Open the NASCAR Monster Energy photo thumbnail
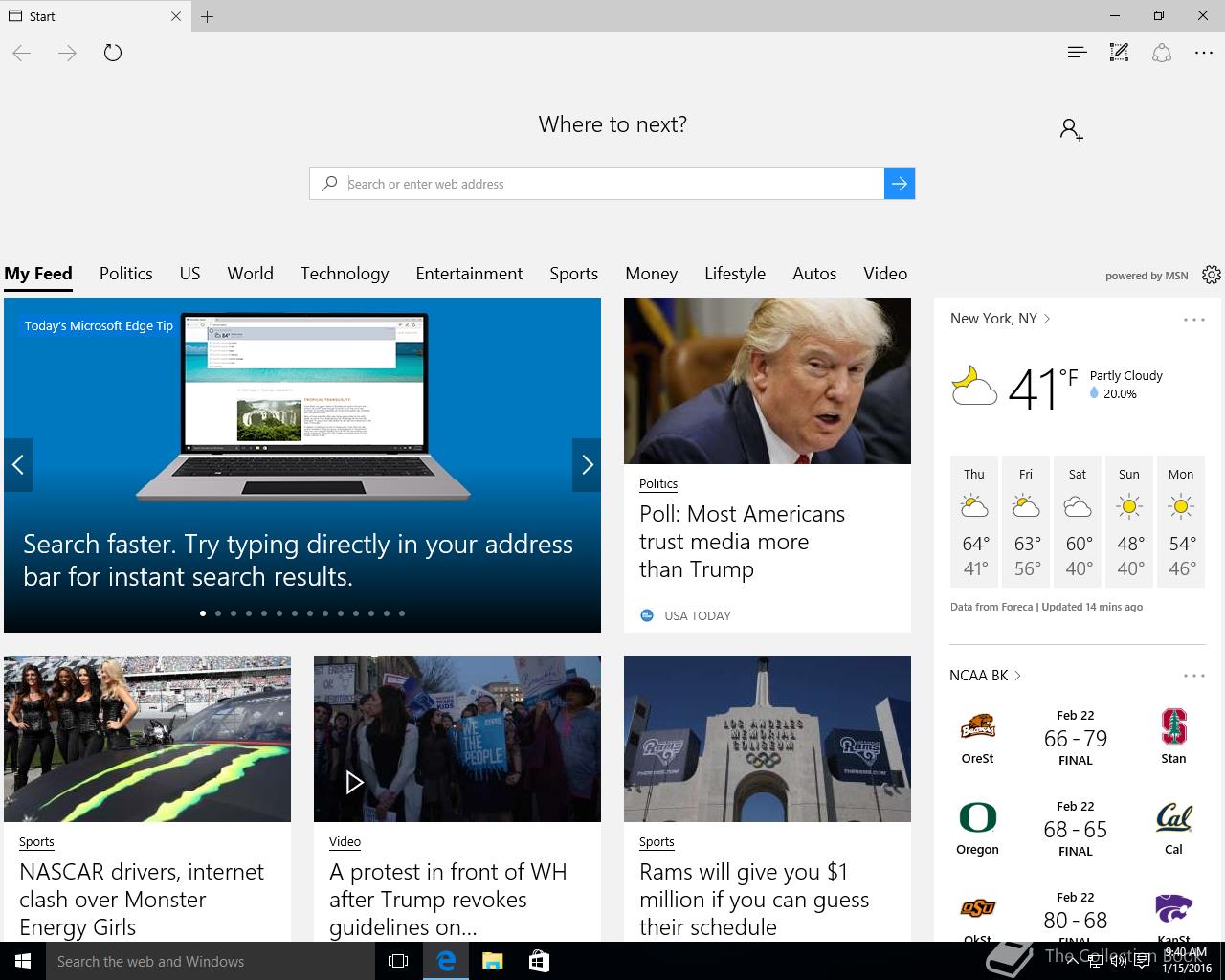 pos(147,739)
